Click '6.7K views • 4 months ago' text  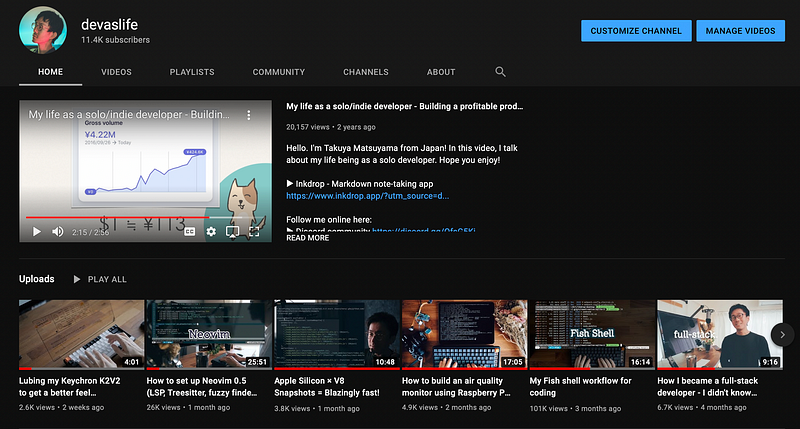[702, 408]
